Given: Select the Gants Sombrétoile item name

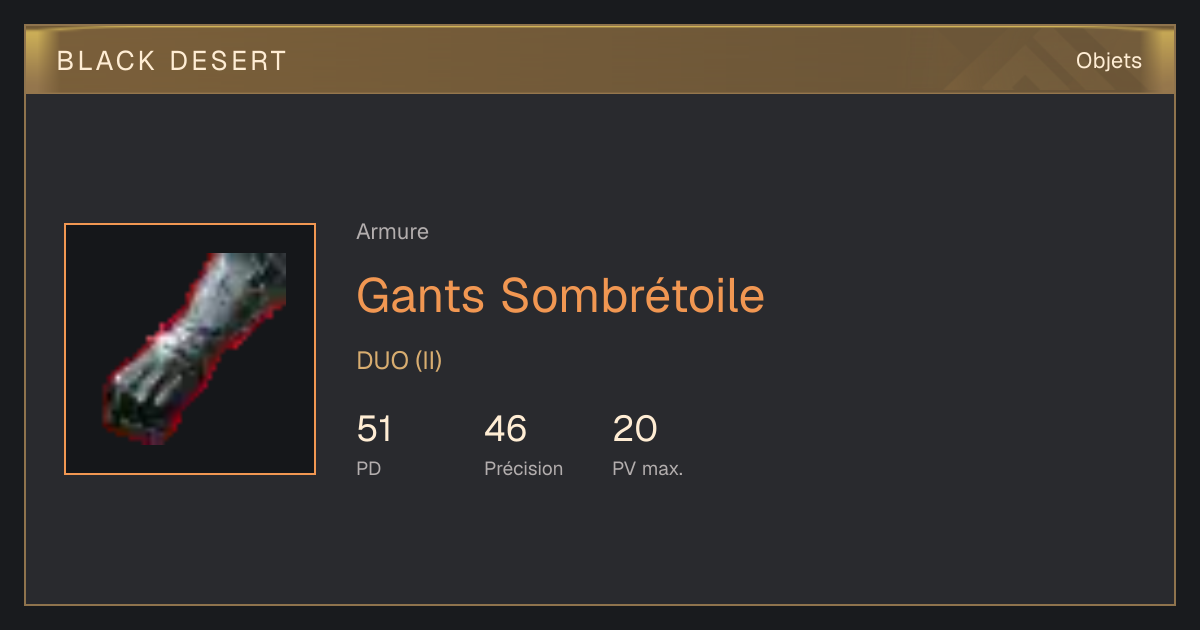Looking at the screenshot, I should [x=560, y=296].
